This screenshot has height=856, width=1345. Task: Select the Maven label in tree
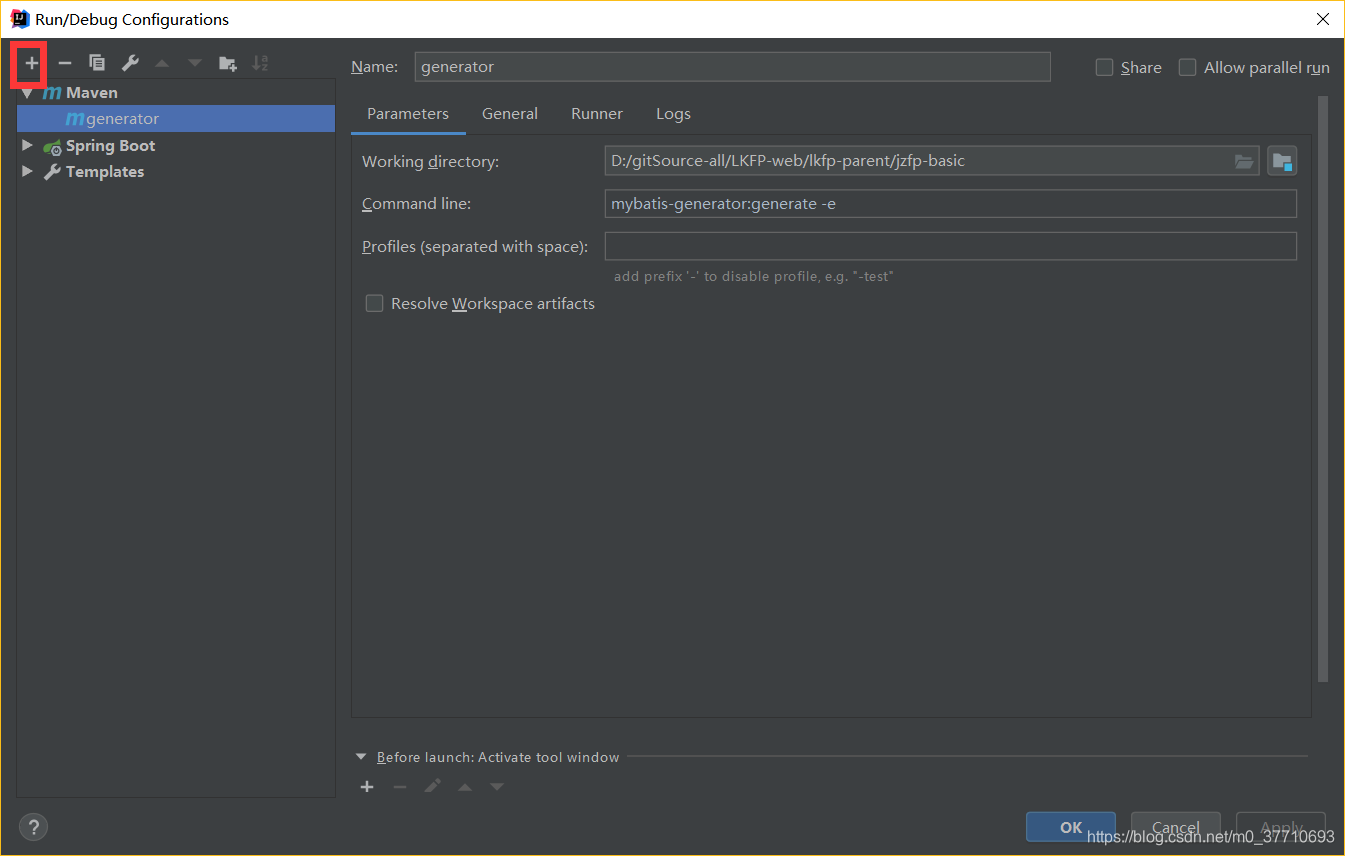tap(92, 93)
